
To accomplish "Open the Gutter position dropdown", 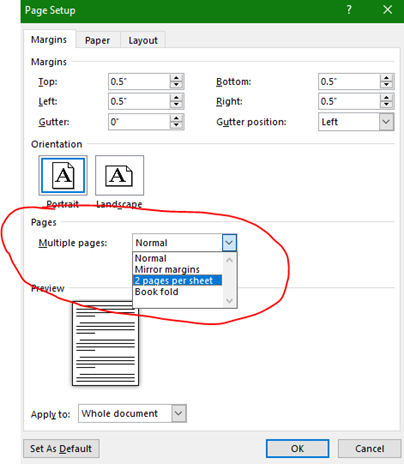I will 386,122.
